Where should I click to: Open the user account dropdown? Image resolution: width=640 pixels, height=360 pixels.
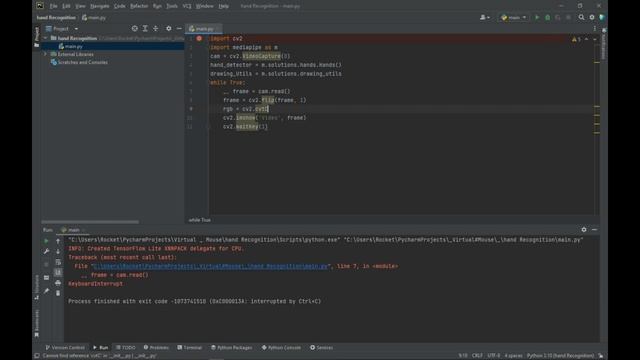coord(484,18)
